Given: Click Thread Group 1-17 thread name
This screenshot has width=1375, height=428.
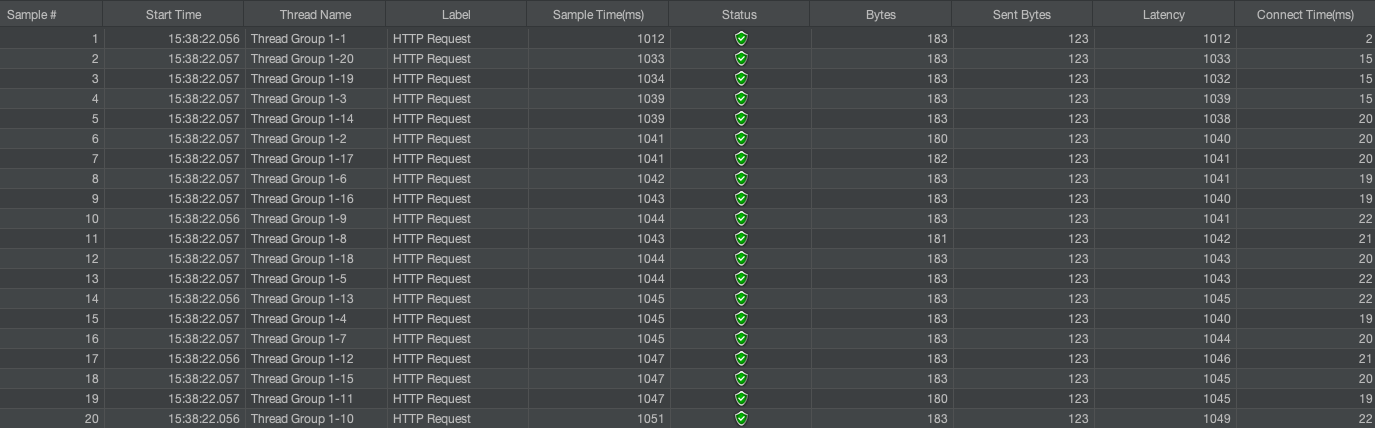Looking at the screenshot, I should [315, 159].
